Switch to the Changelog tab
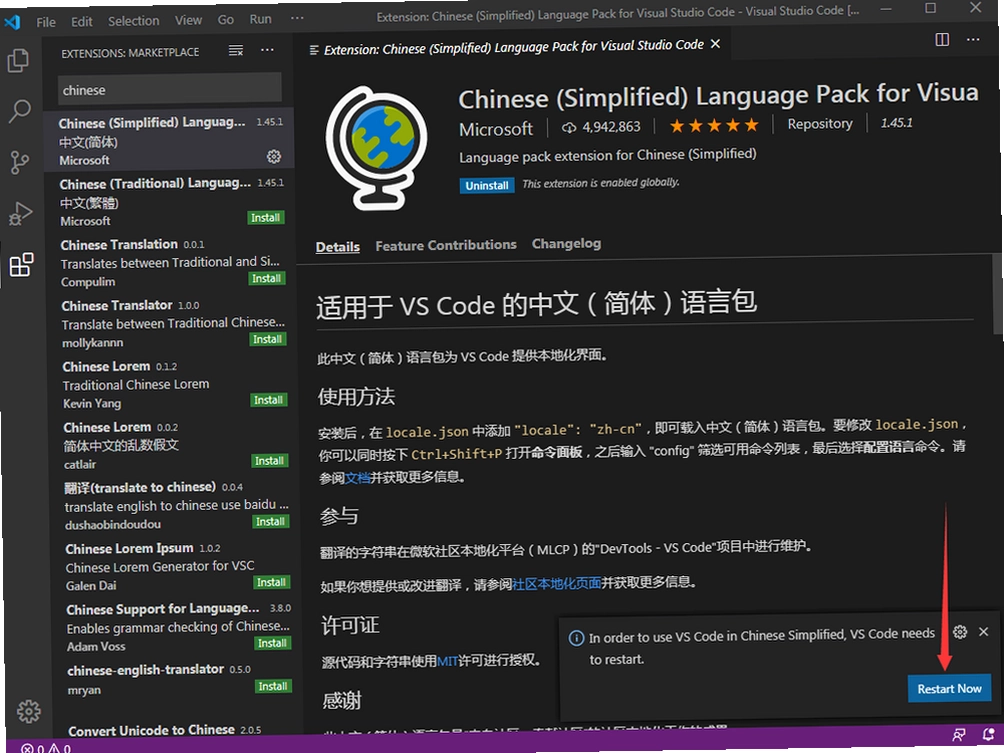Viewport: 1004px width, 753px height. [566, 243]
